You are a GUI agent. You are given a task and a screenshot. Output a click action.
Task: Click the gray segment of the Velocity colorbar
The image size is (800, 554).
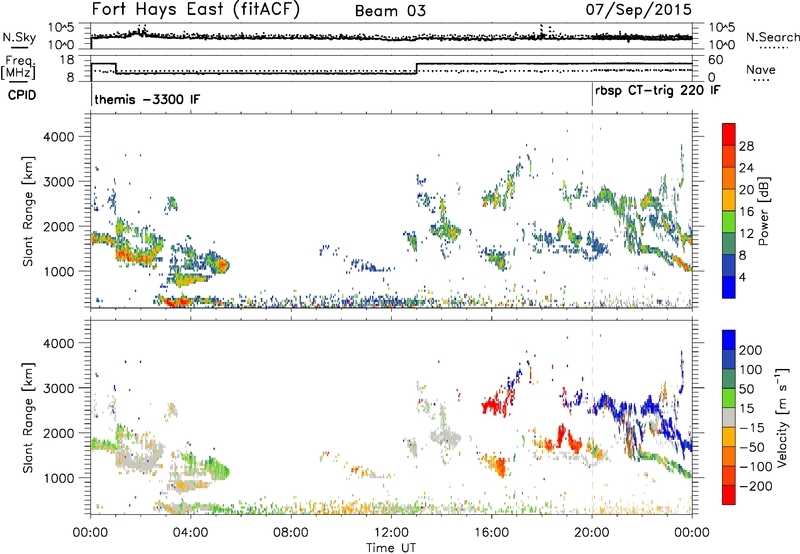click(729, 418)
